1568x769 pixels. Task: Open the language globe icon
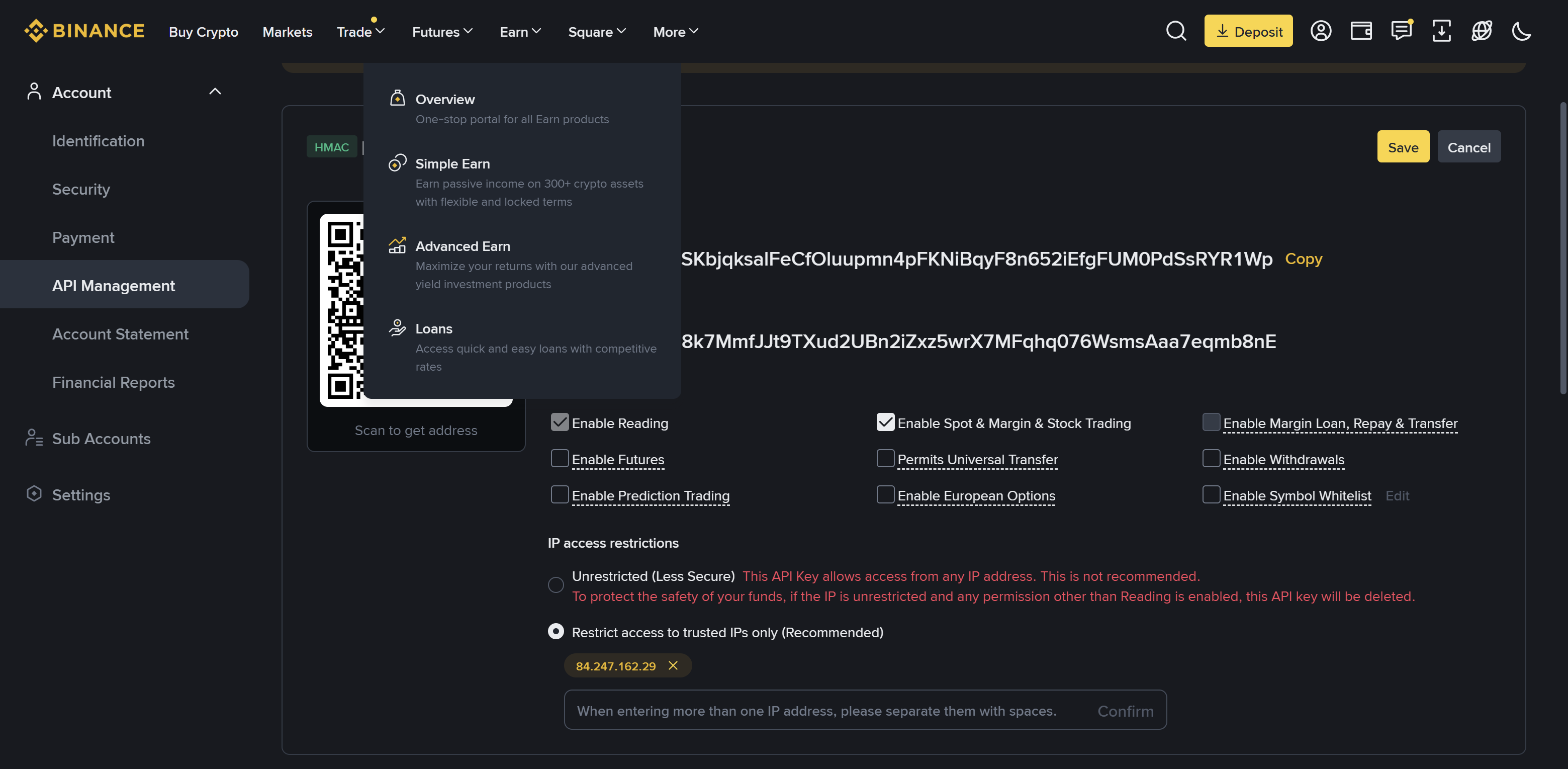pos(1481,31)
